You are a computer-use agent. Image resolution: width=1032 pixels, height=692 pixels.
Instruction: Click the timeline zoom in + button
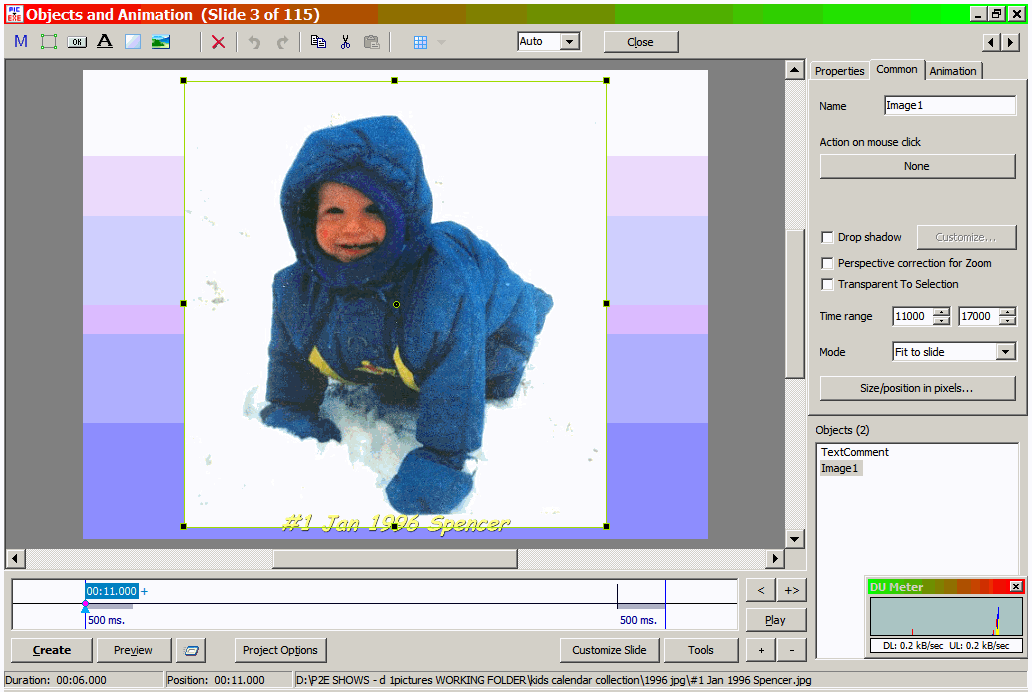click(x=761, y=650)
